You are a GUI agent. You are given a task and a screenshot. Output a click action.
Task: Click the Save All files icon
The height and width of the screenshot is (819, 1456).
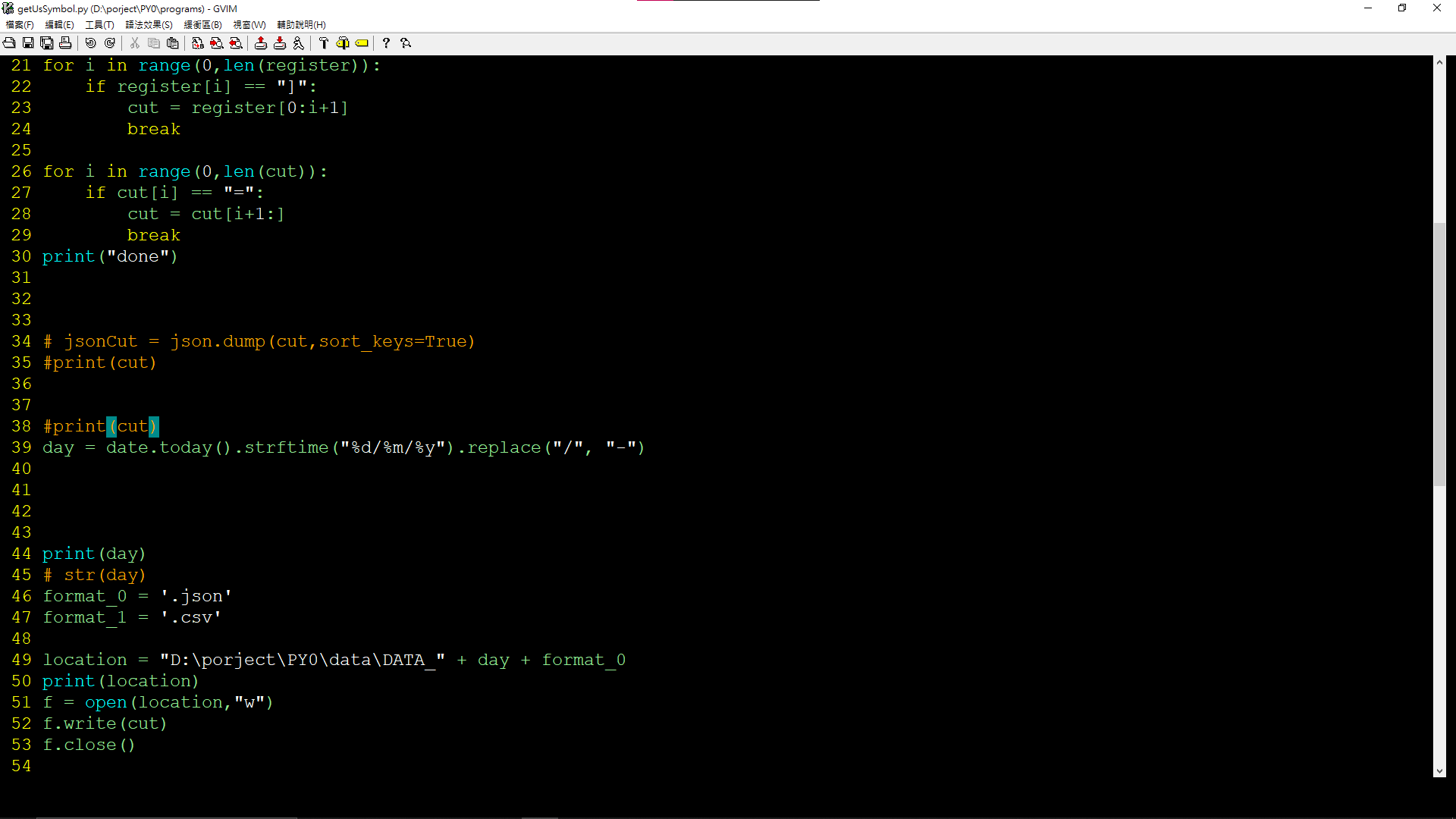47,43
